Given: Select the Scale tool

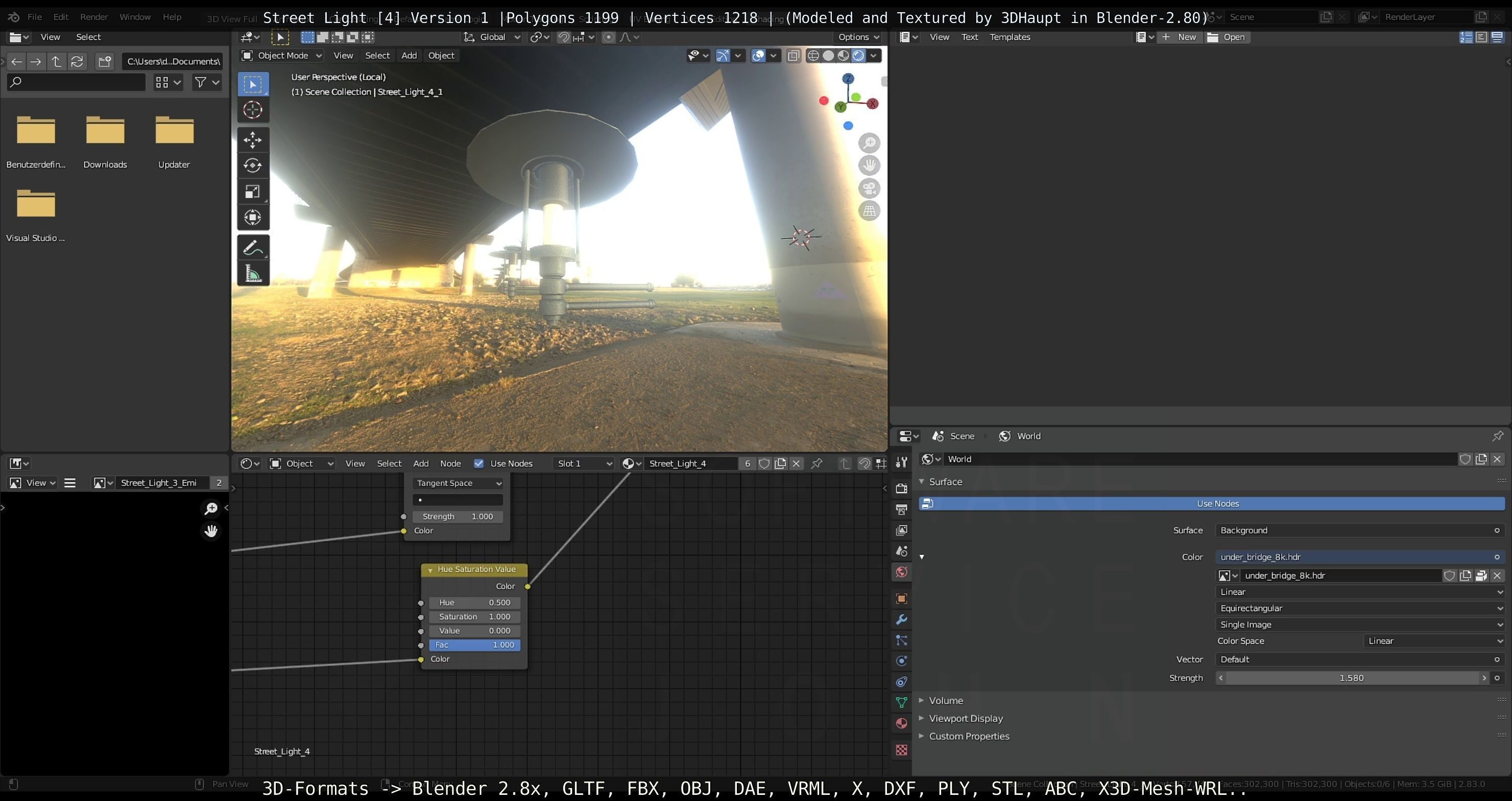Looking at the screenshot, I should pyautogui.click(x=252, y=191).
